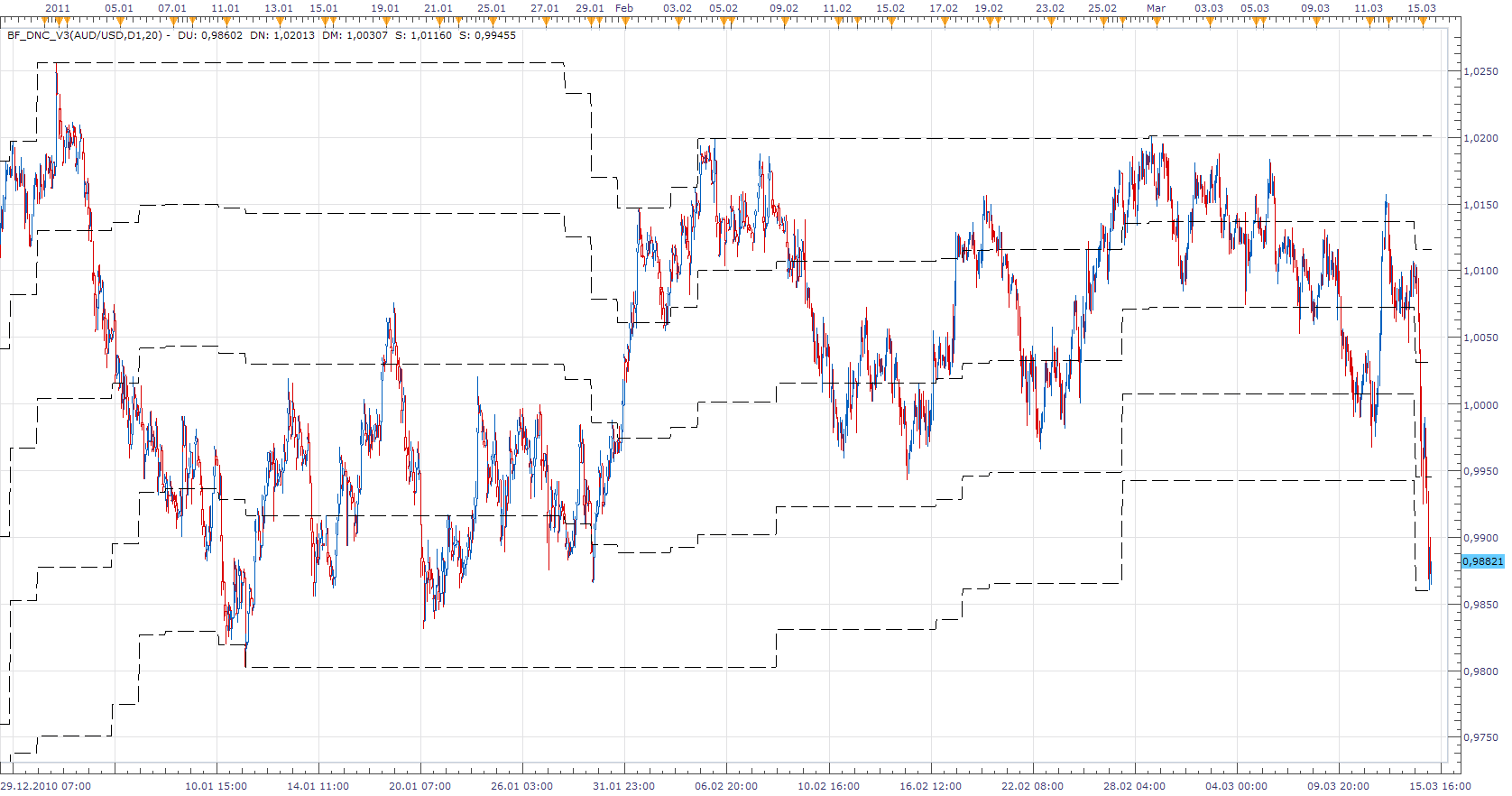The width and height of the screenshot is (1512, 796).
Task: Click the 10.02 16:00 time label
Action: pyautogui.click(x=828, y=786)
